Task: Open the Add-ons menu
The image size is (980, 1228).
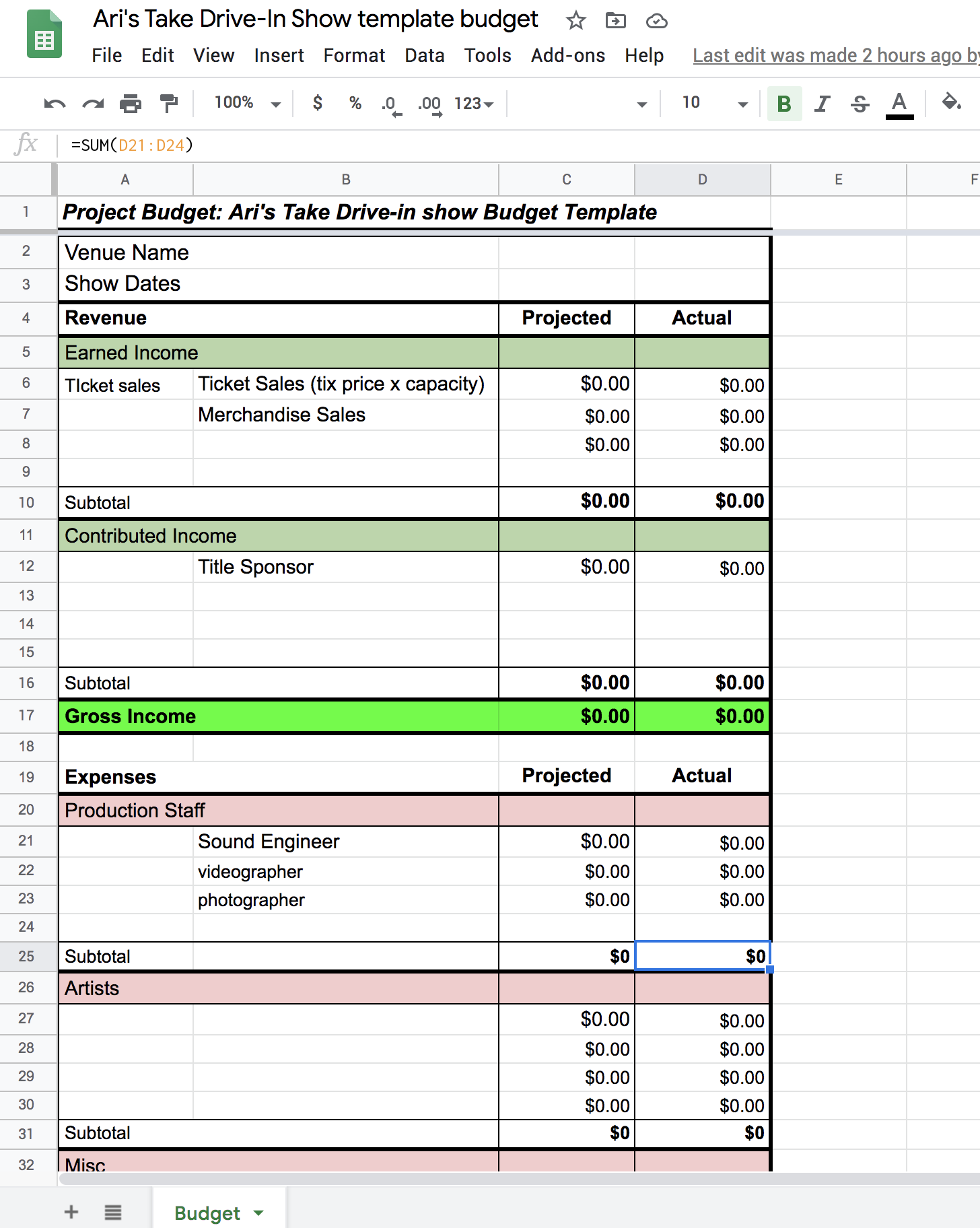Action: point(568,55)
